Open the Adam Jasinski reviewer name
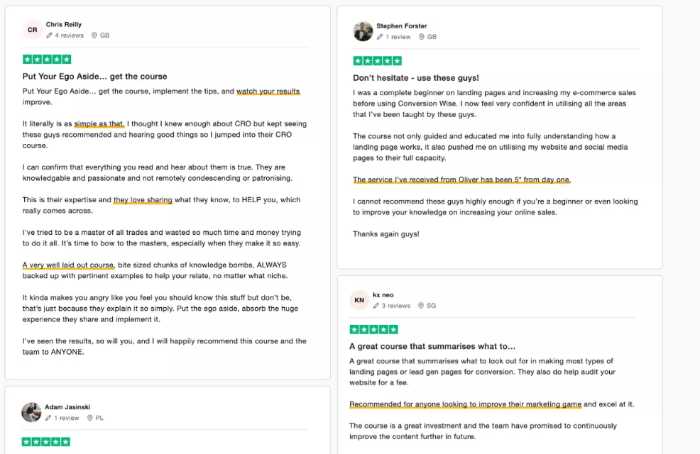The height and width of the screenshot is (454, 700). click(67, 407)
